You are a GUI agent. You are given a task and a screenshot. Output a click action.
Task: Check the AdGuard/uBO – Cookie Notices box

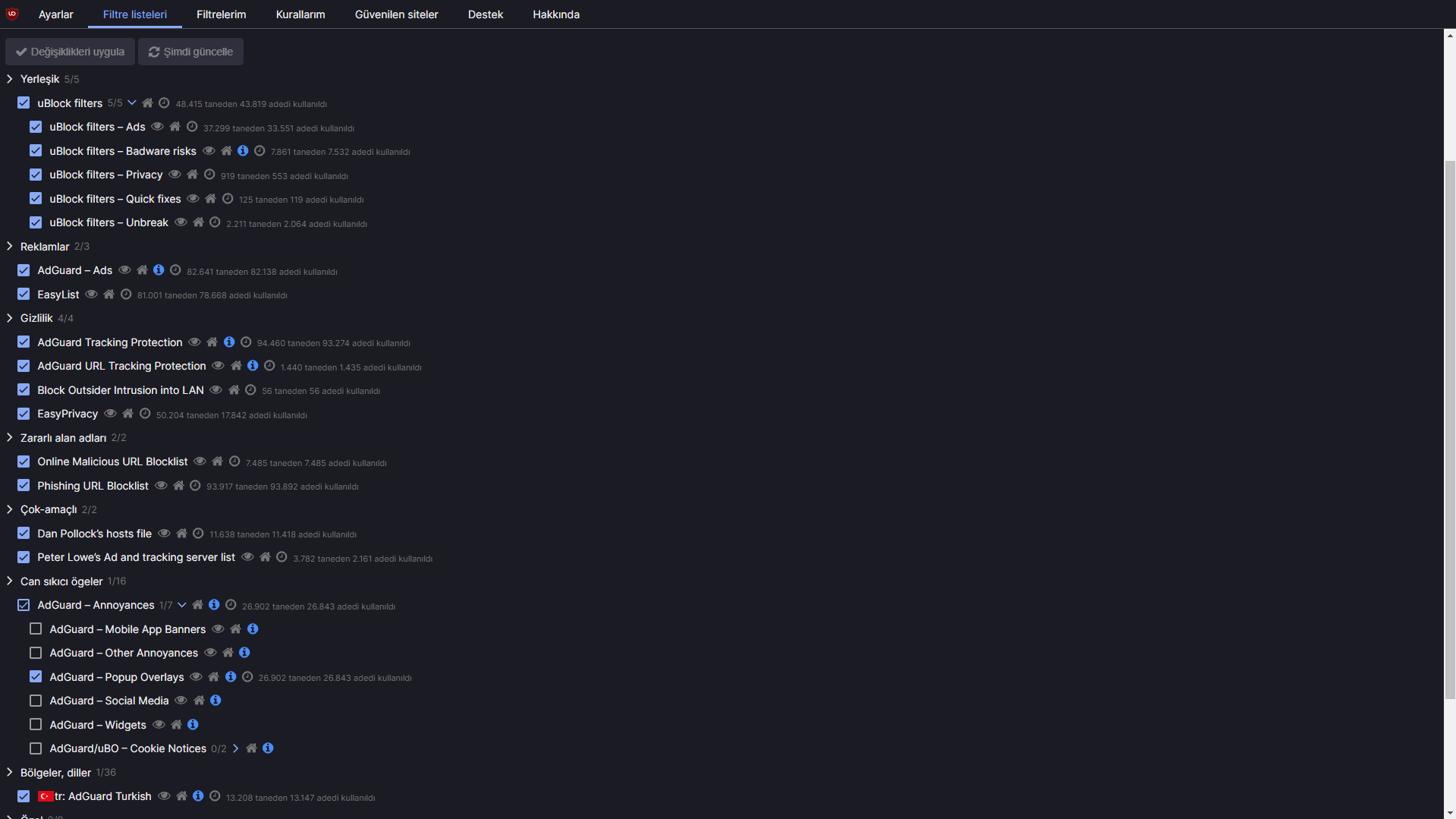pyautogui.click(x=36, y=748)
